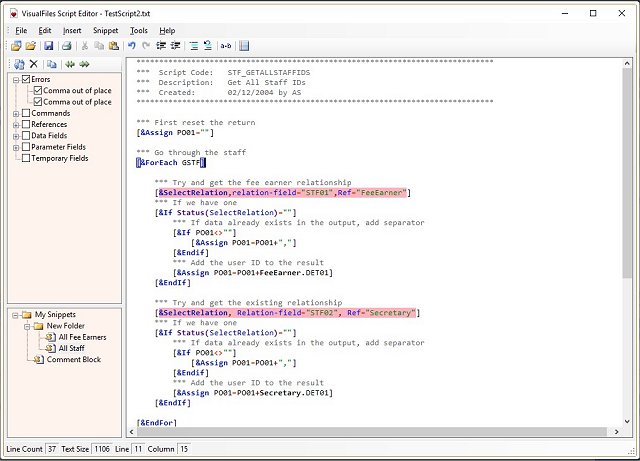Click the green next arrows icon
The height and width of the screenshot is (461, 640).
coord(84,64)
